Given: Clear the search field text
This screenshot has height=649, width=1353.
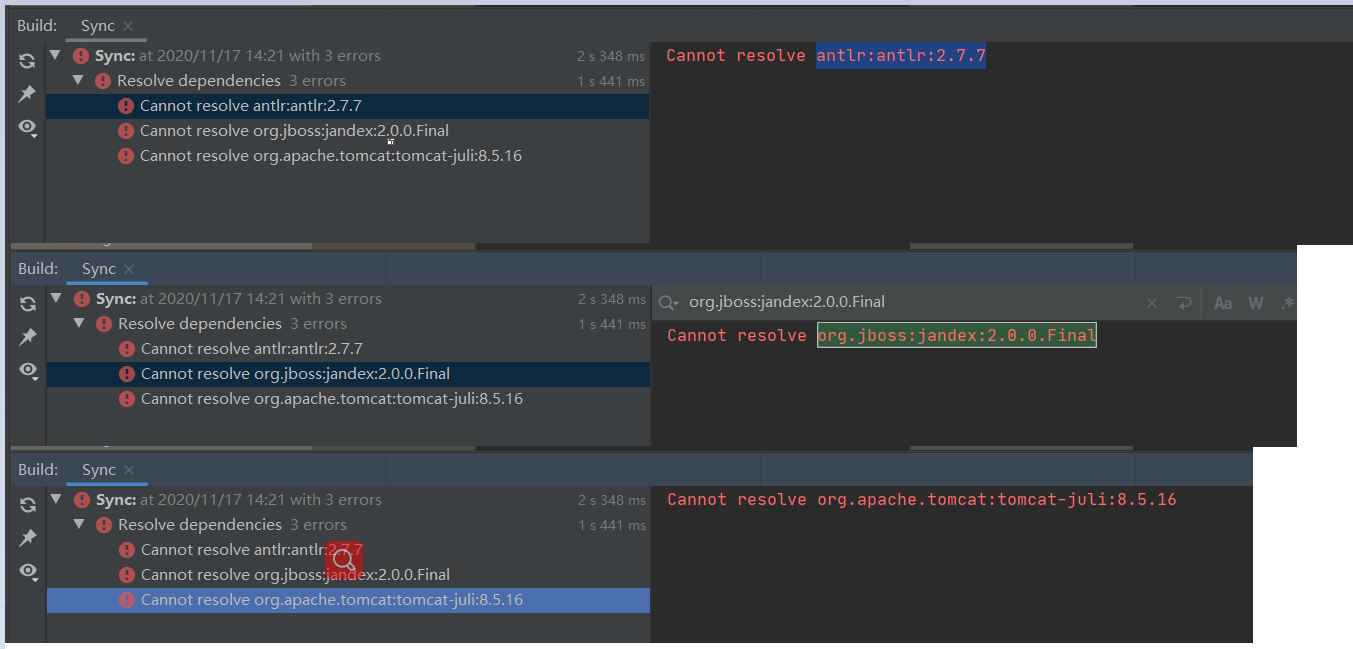Looking at the screenshot, I should (x=1152, y=303).
